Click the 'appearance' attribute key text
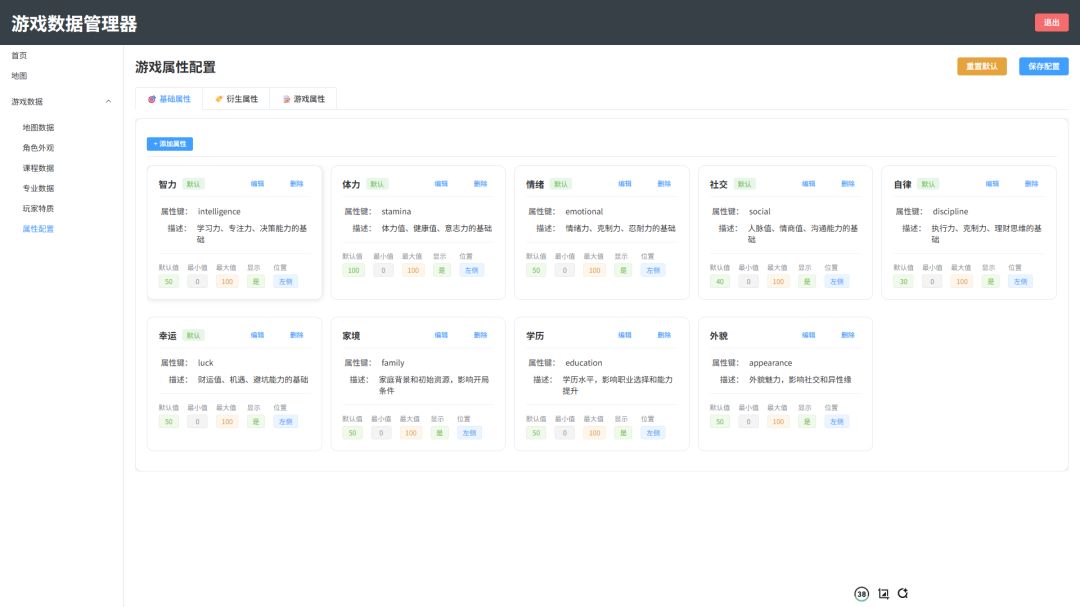This screenshot has height=607, width=1080. [770, 363]
